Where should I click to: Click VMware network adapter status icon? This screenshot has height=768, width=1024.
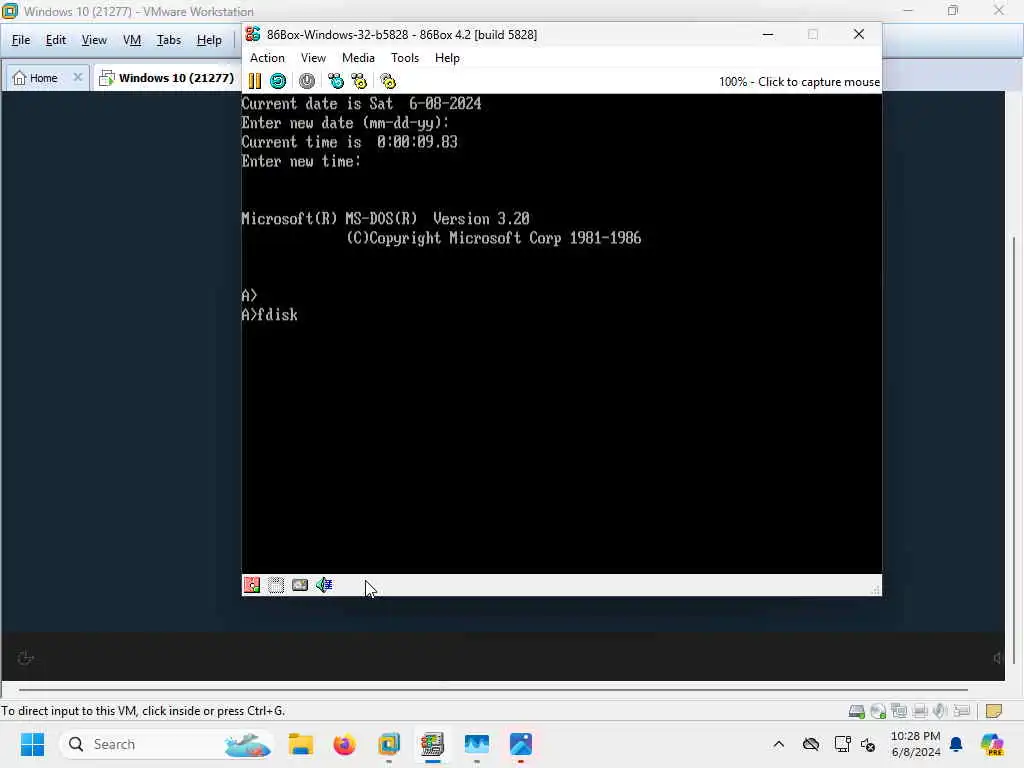899,711
